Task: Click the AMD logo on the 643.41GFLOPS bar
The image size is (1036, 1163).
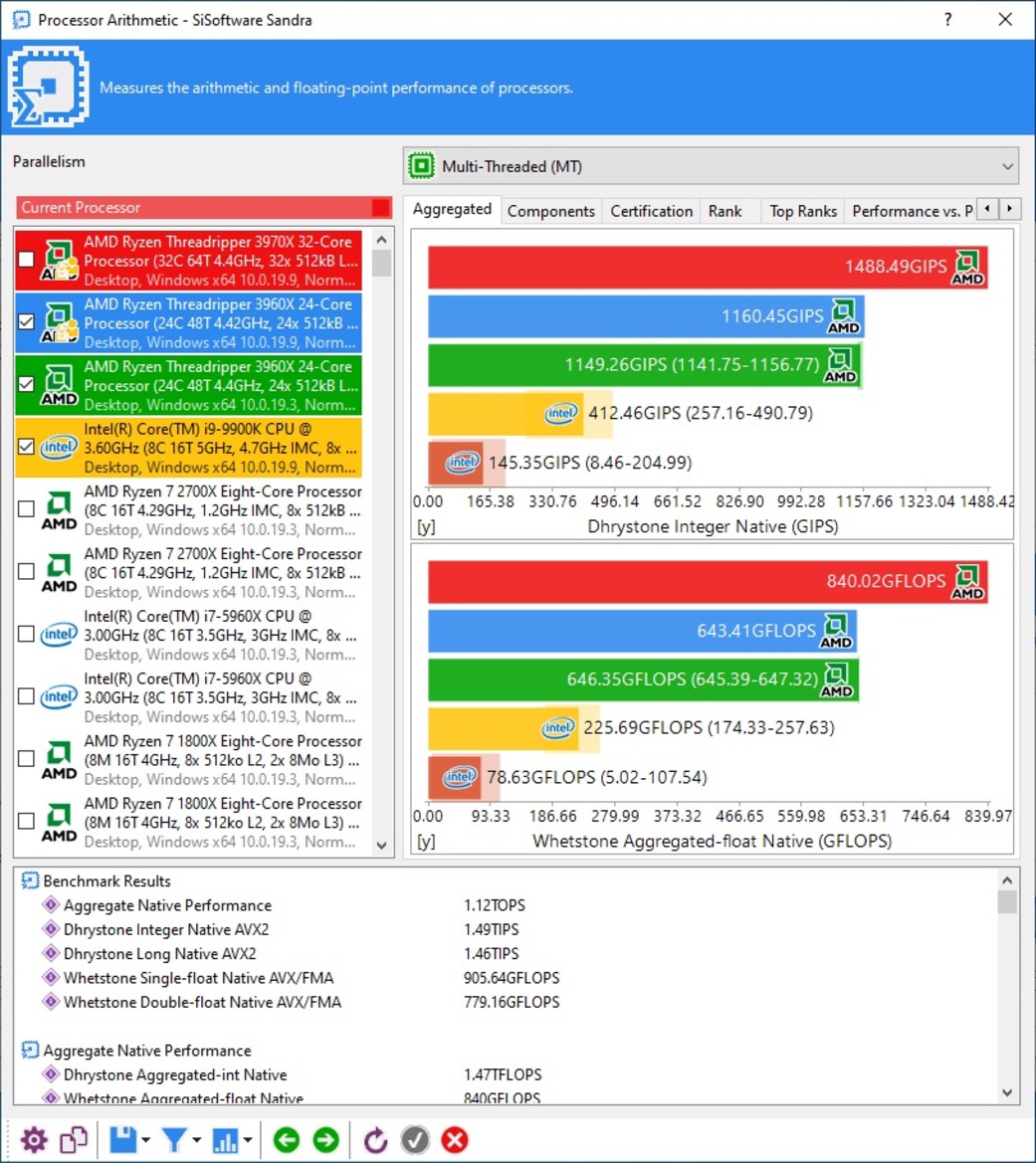Action: click(x=836, y=631)
